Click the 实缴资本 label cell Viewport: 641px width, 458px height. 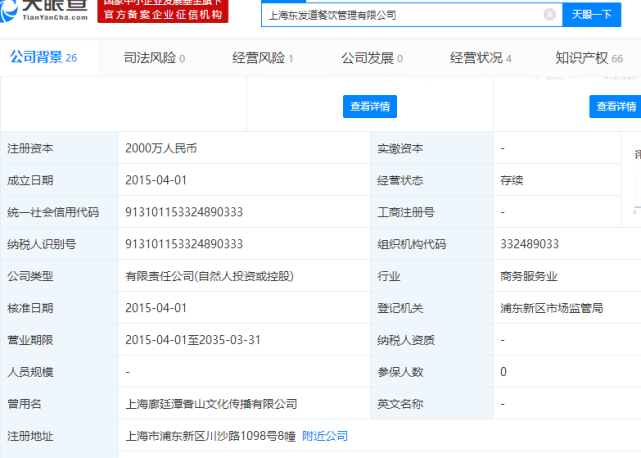click(x=432, y=148)
